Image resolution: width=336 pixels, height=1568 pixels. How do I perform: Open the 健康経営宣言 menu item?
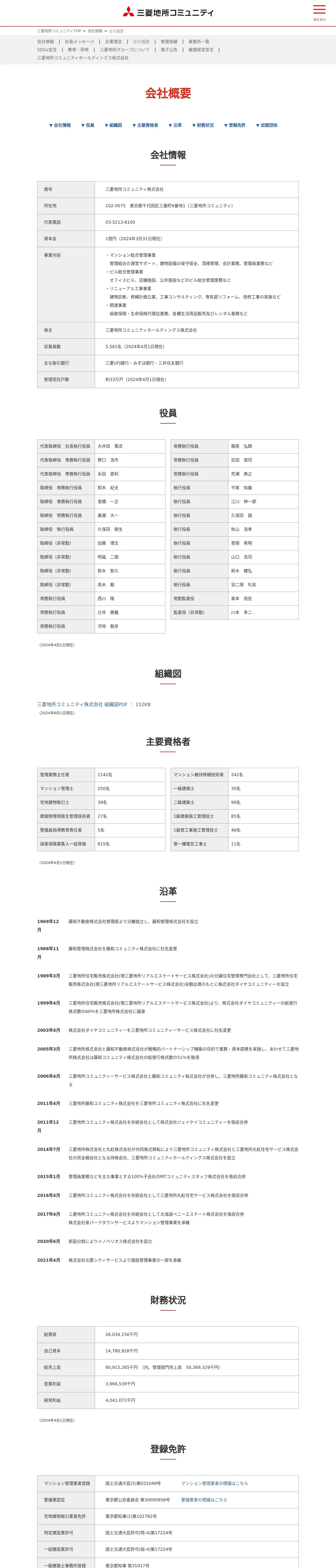(201, 50)
